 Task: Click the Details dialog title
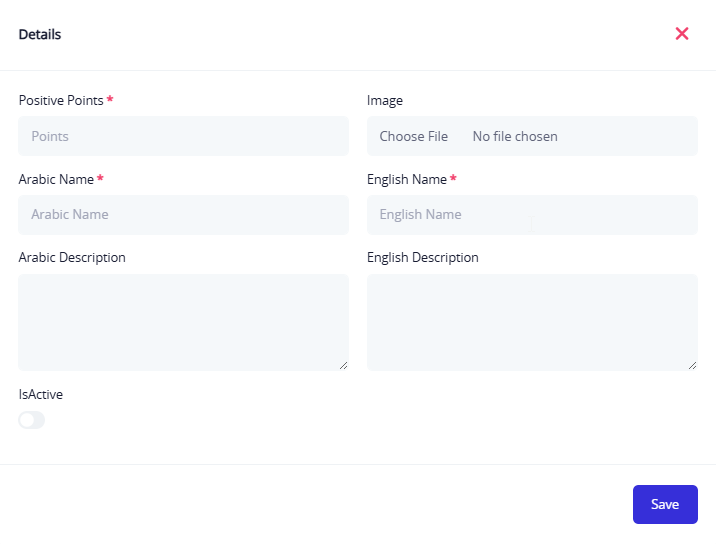click(x=40, y=34)
